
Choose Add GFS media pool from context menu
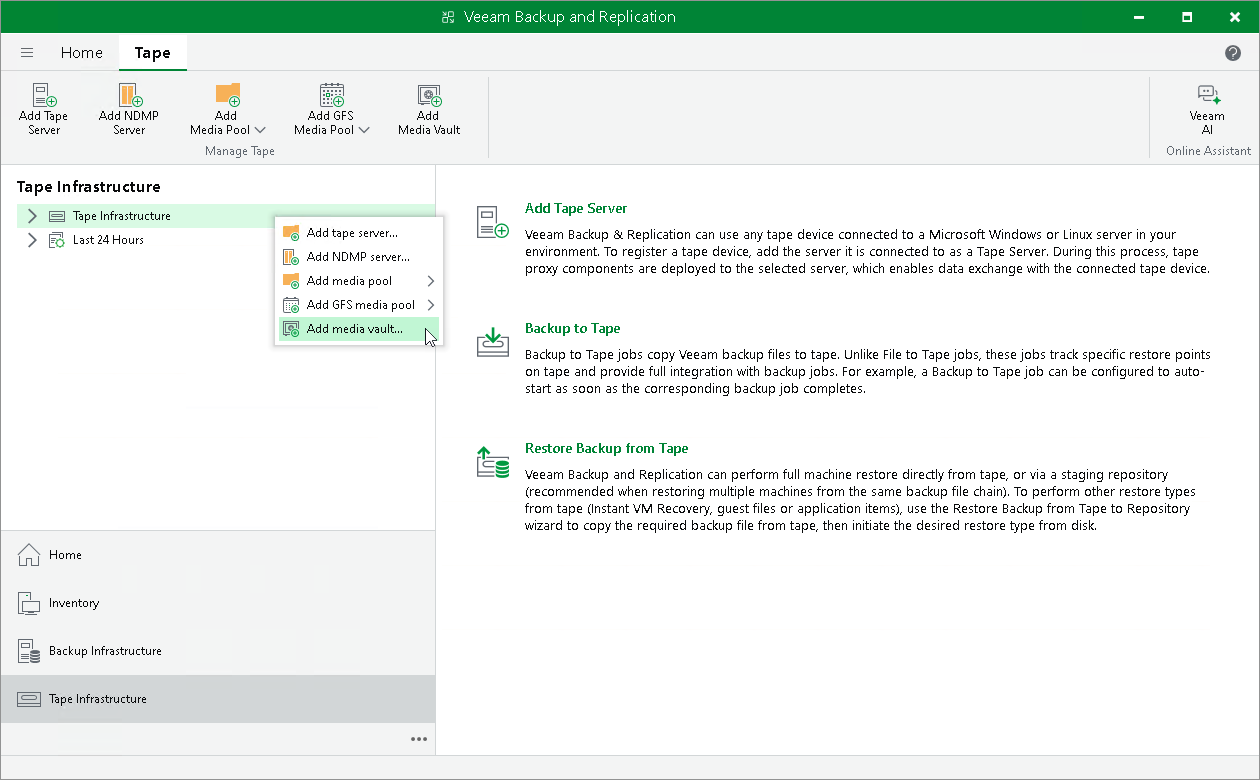pos(357,305)
